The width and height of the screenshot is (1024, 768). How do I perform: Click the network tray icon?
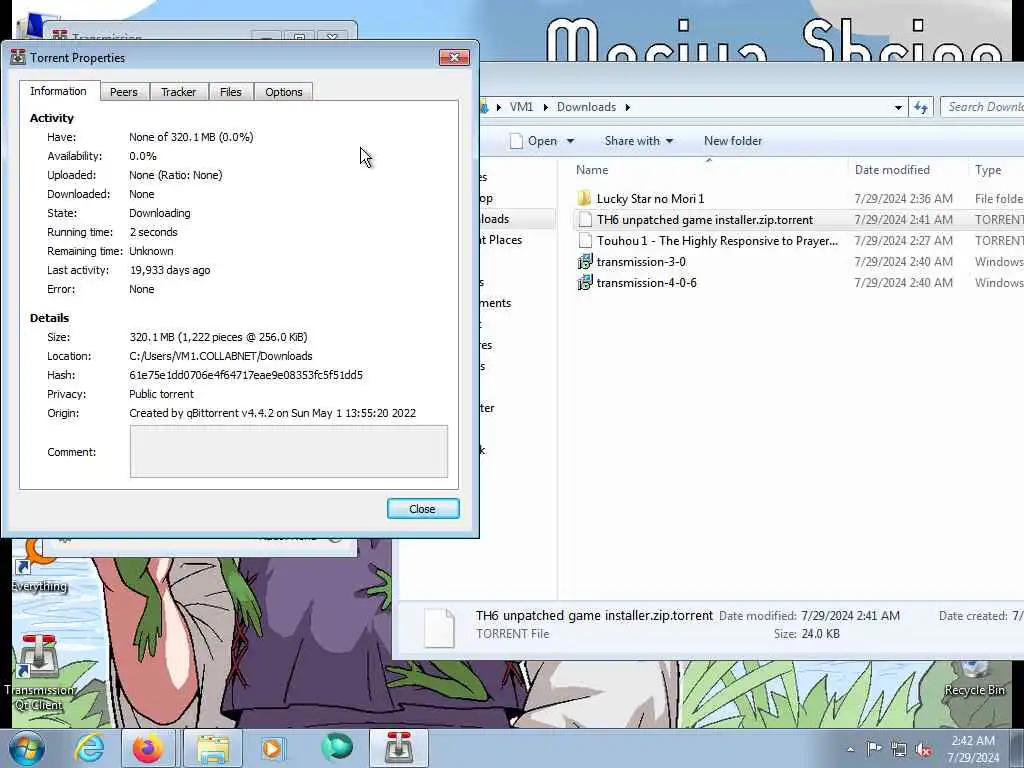click(x=899, y=750)
